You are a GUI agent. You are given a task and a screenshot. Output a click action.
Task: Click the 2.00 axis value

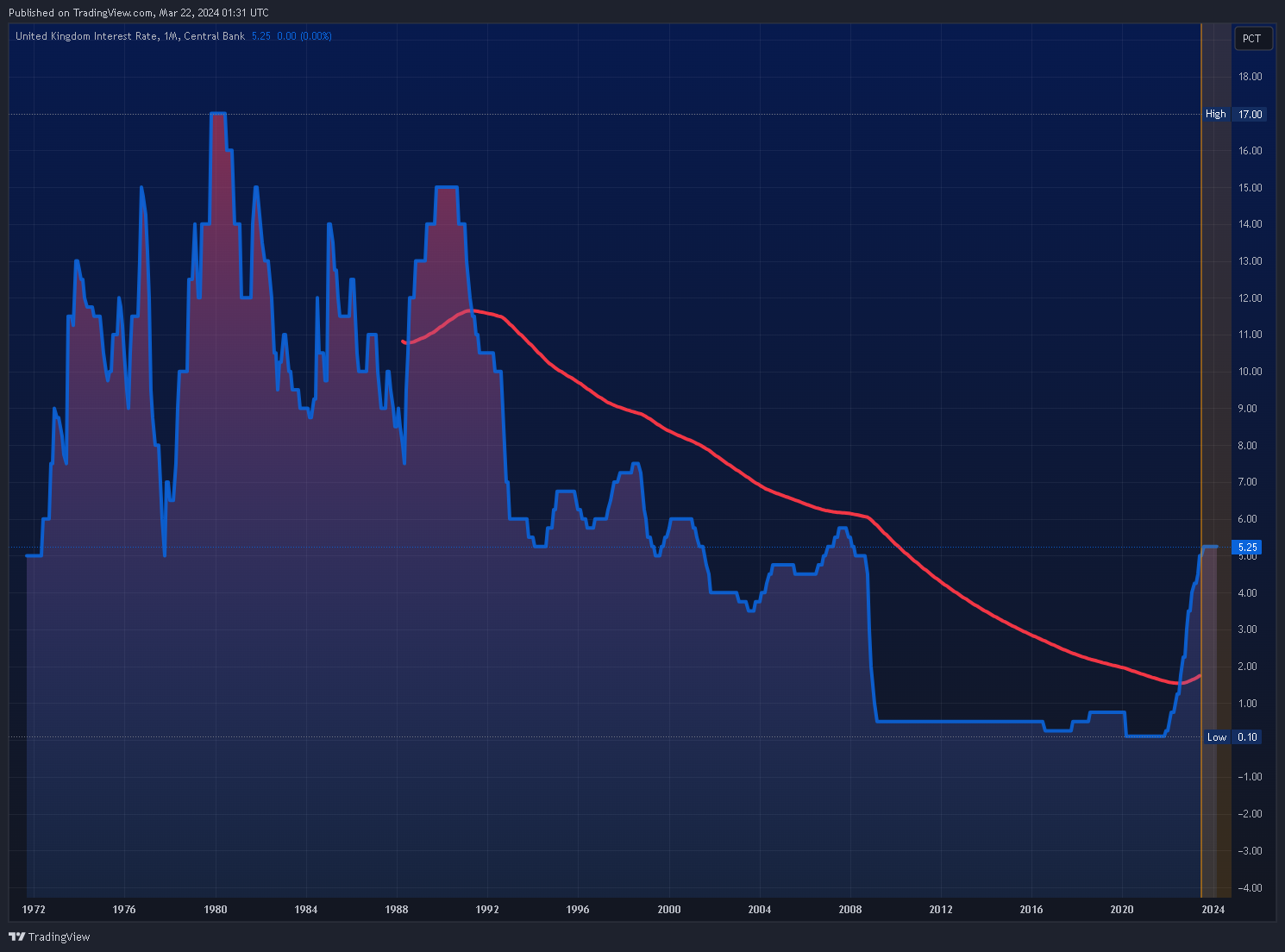[x=1247, y=667]
